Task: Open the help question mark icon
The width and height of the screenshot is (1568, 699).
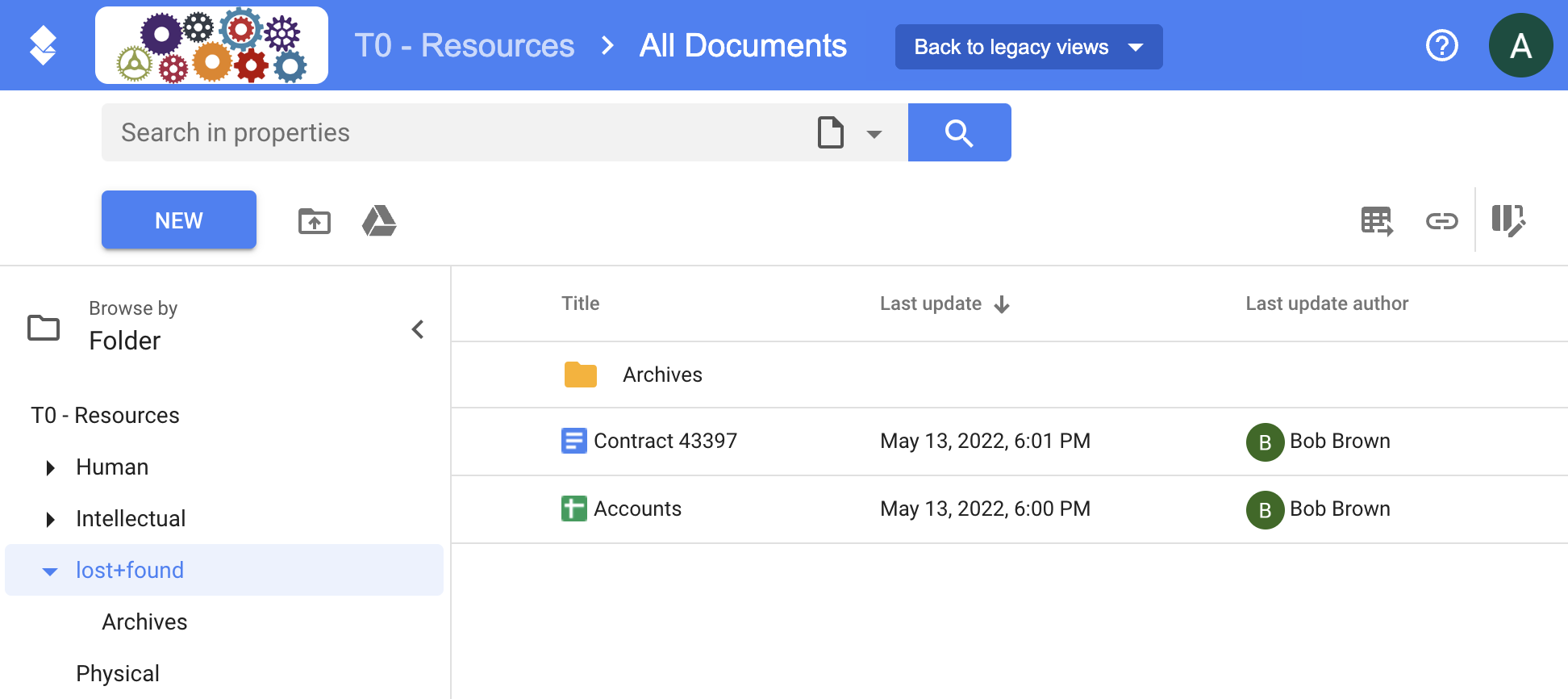Action: pyautogui.click(x=1441, y=45)
